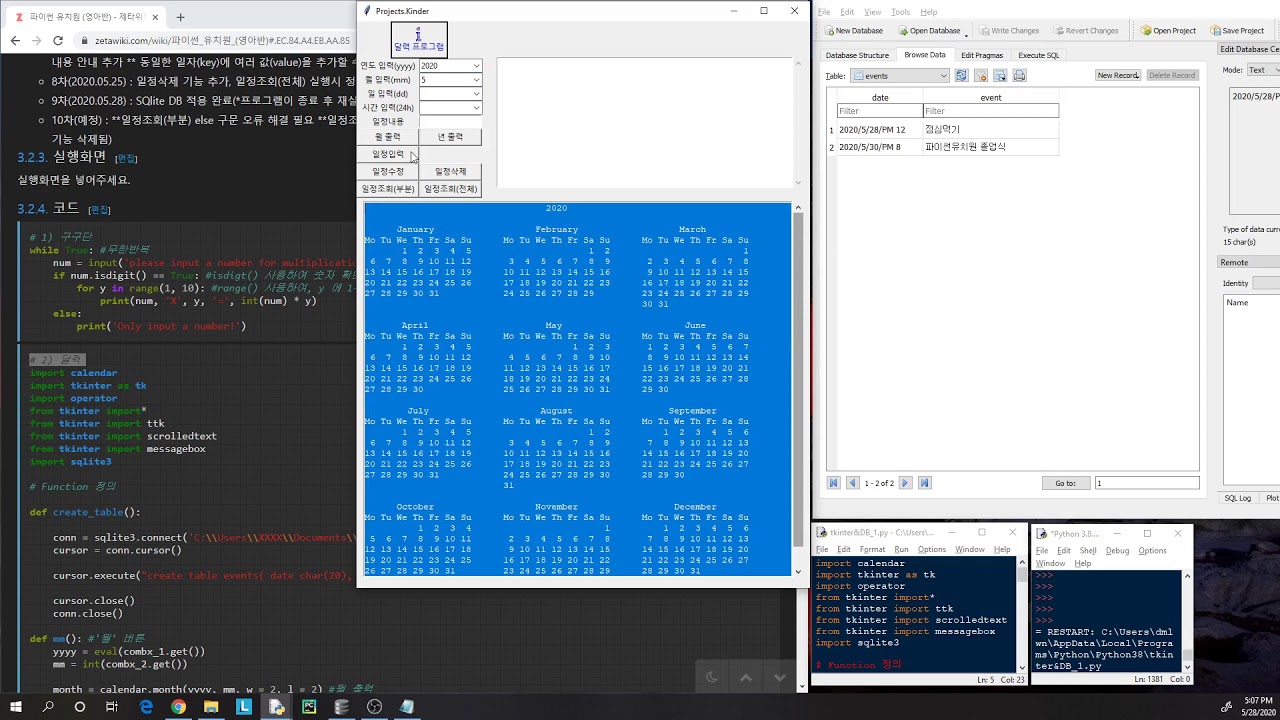Click the 일정조회(전체) button
This screenshot has height=720, width=1280.
450,189
